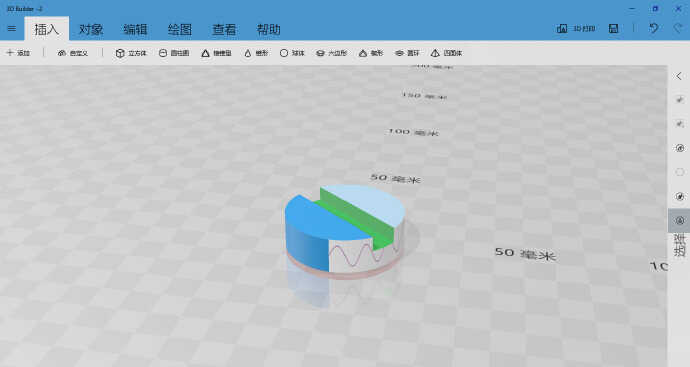Switch to the 绘图 tab

180,29
